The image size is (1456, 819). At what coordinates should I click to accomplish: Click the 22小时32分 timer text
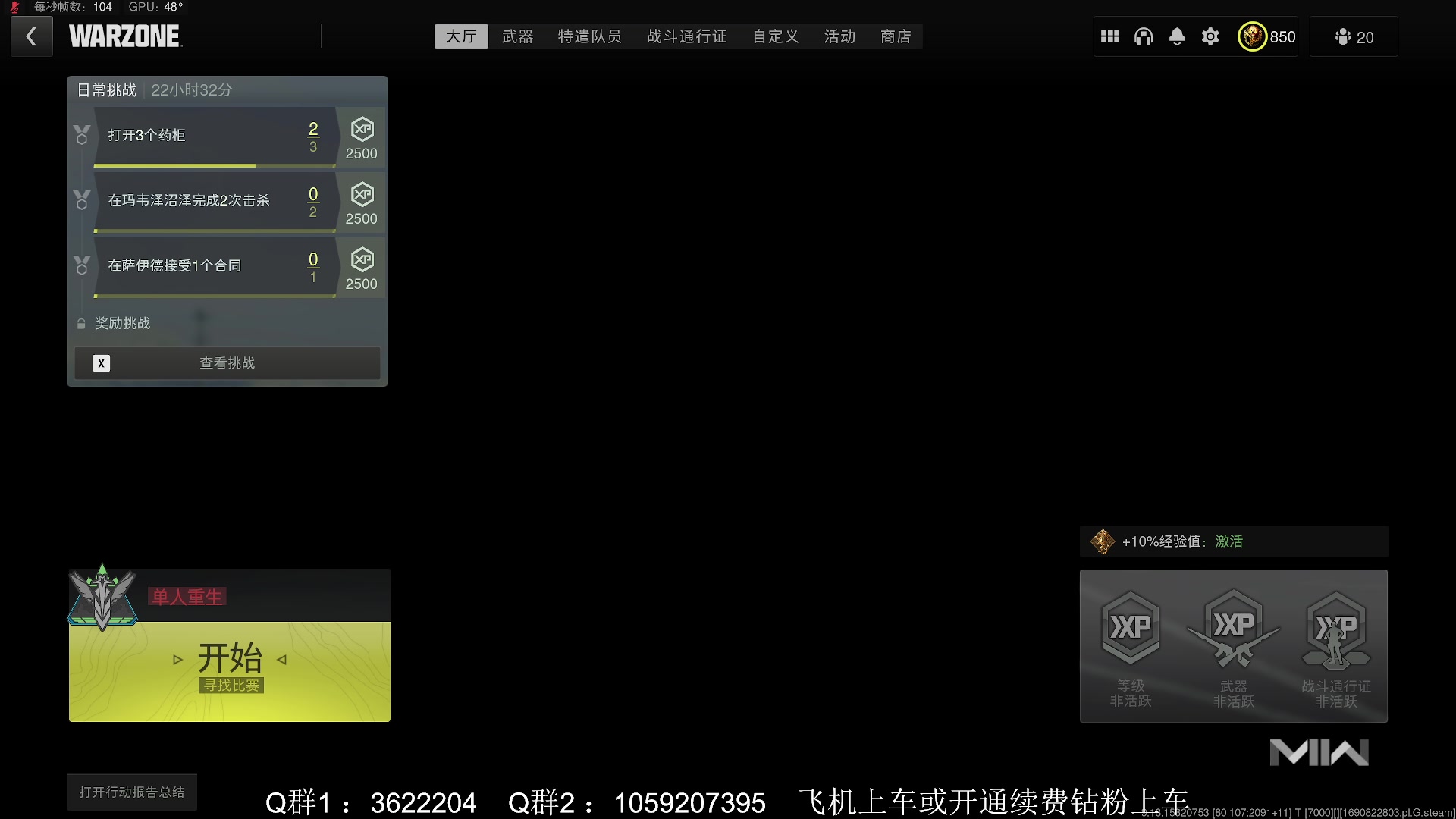(192, 90)
